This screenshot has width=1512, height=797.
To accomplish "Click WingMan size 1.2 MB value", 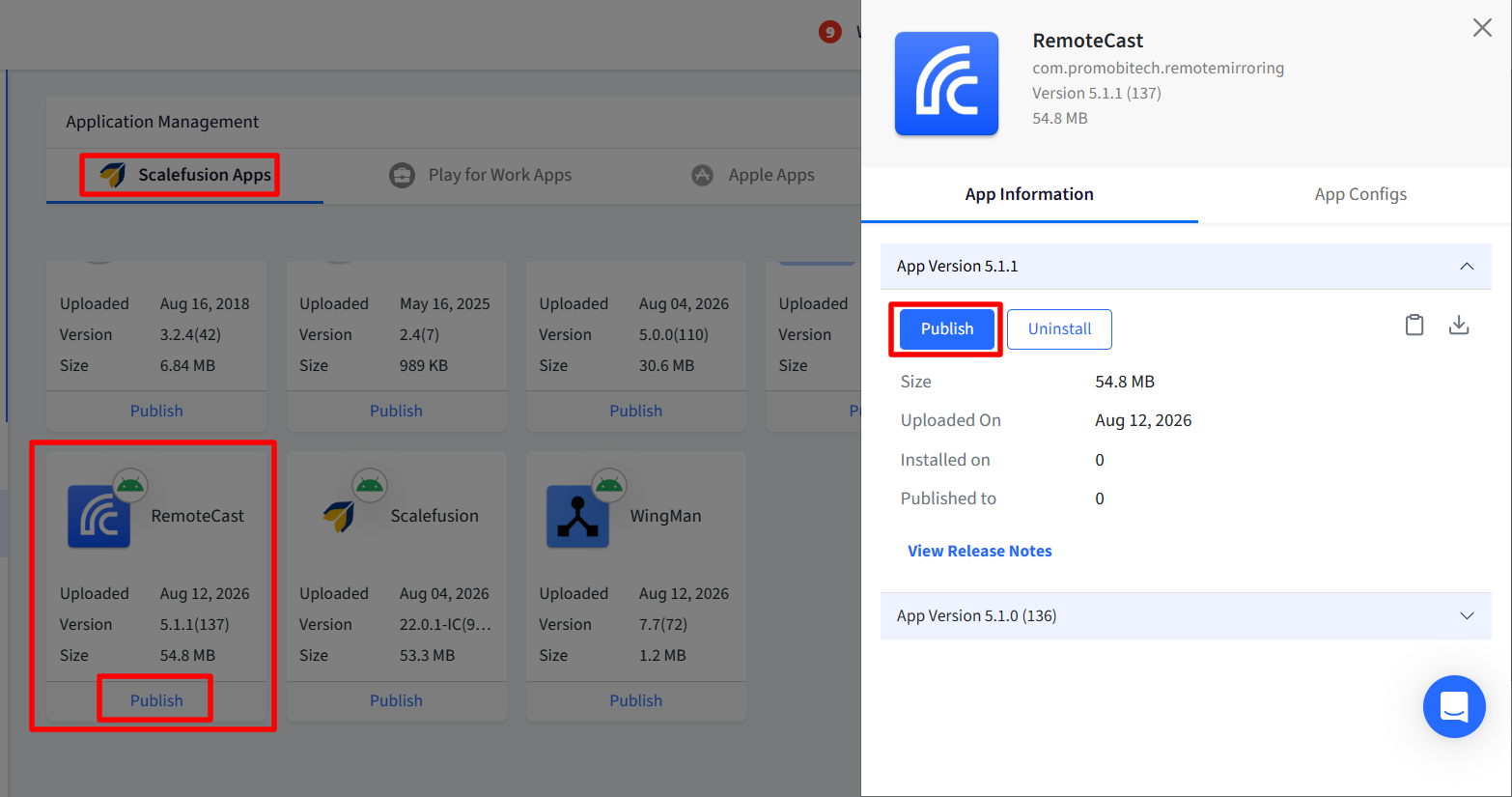I will coord(662,655).
